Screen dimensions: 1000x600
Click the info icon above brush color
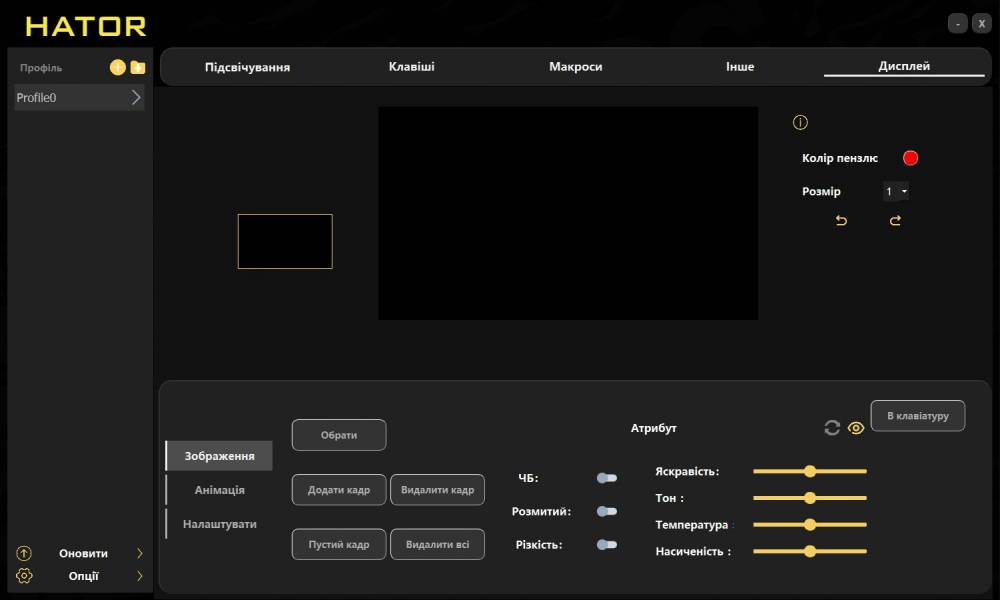tap(800, 123)
